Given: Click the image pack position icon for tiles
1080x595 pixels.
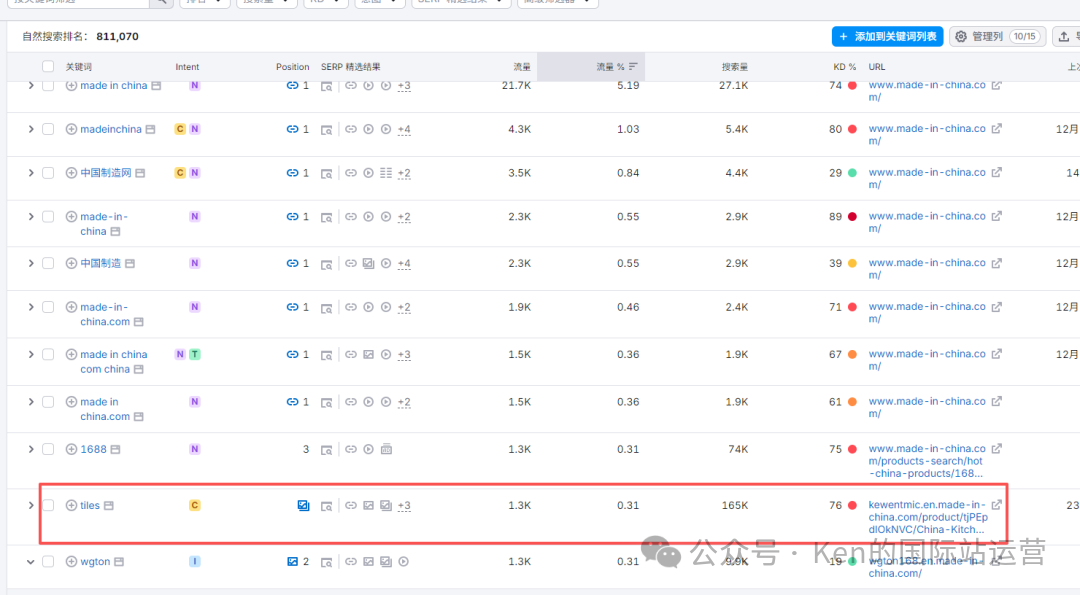Looking at the screenshot, I should [x=303, y=505].
